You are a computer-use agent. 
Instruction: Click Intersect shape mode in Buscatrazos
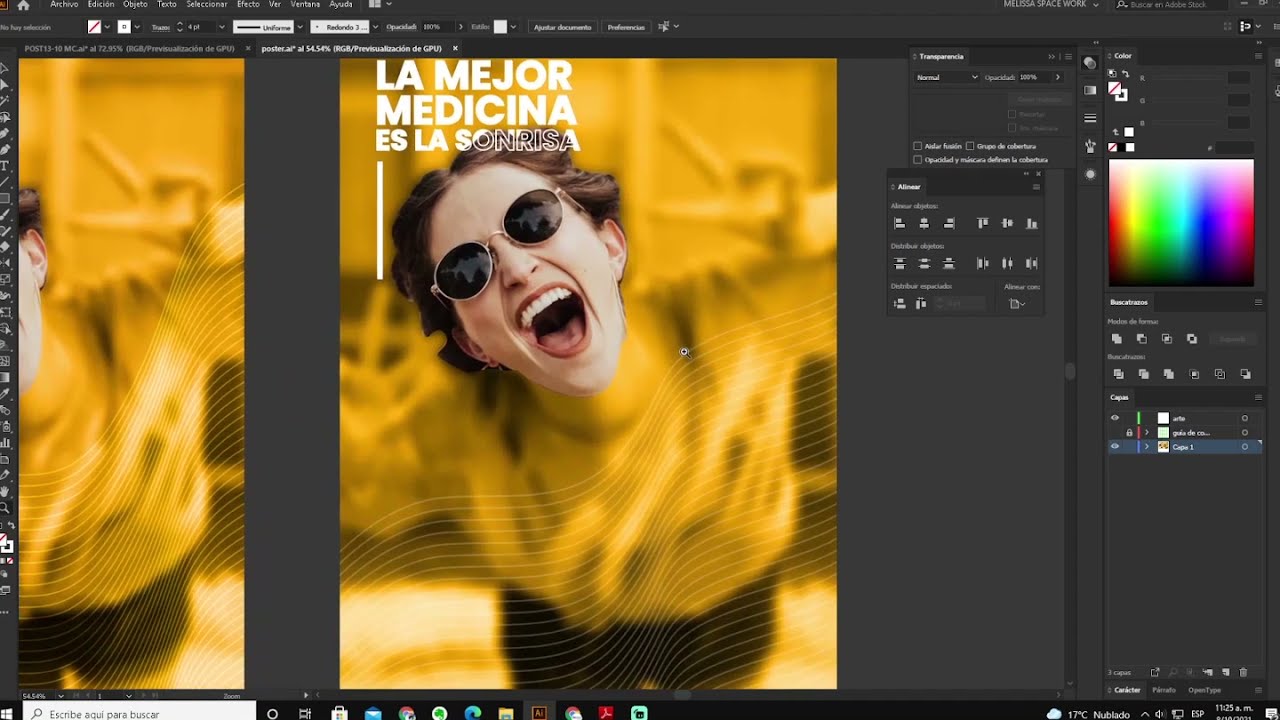[x=1167, y=339]
